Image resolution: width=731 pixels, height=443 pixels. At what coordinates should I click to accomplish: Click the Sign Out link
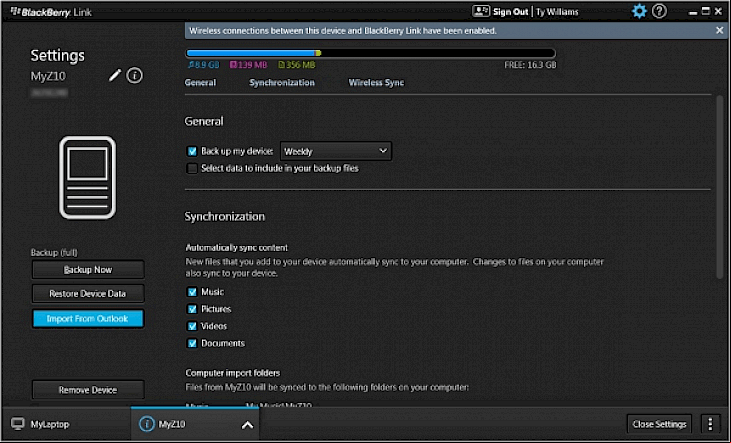coord(510,12)
